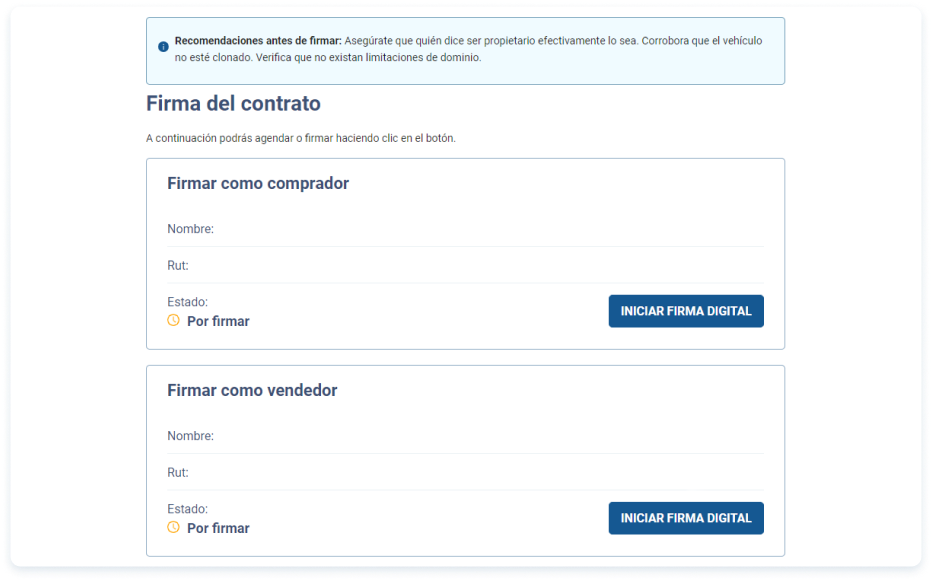
Task: Select the 'Firmar como vendedor' card title
Action: (252, 391)
